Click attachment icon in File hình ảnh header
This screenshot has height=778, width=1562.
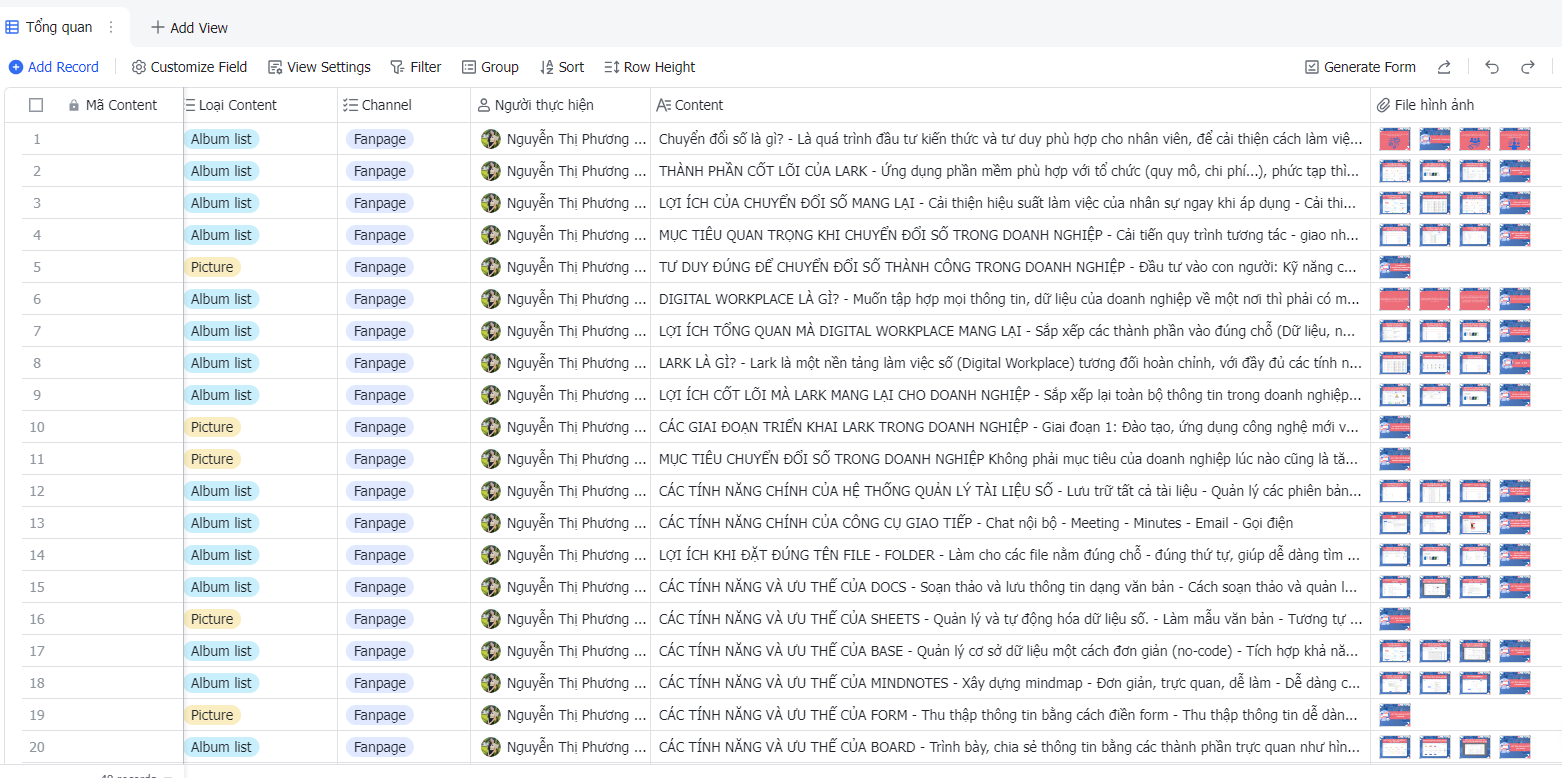click(1384, 105)
